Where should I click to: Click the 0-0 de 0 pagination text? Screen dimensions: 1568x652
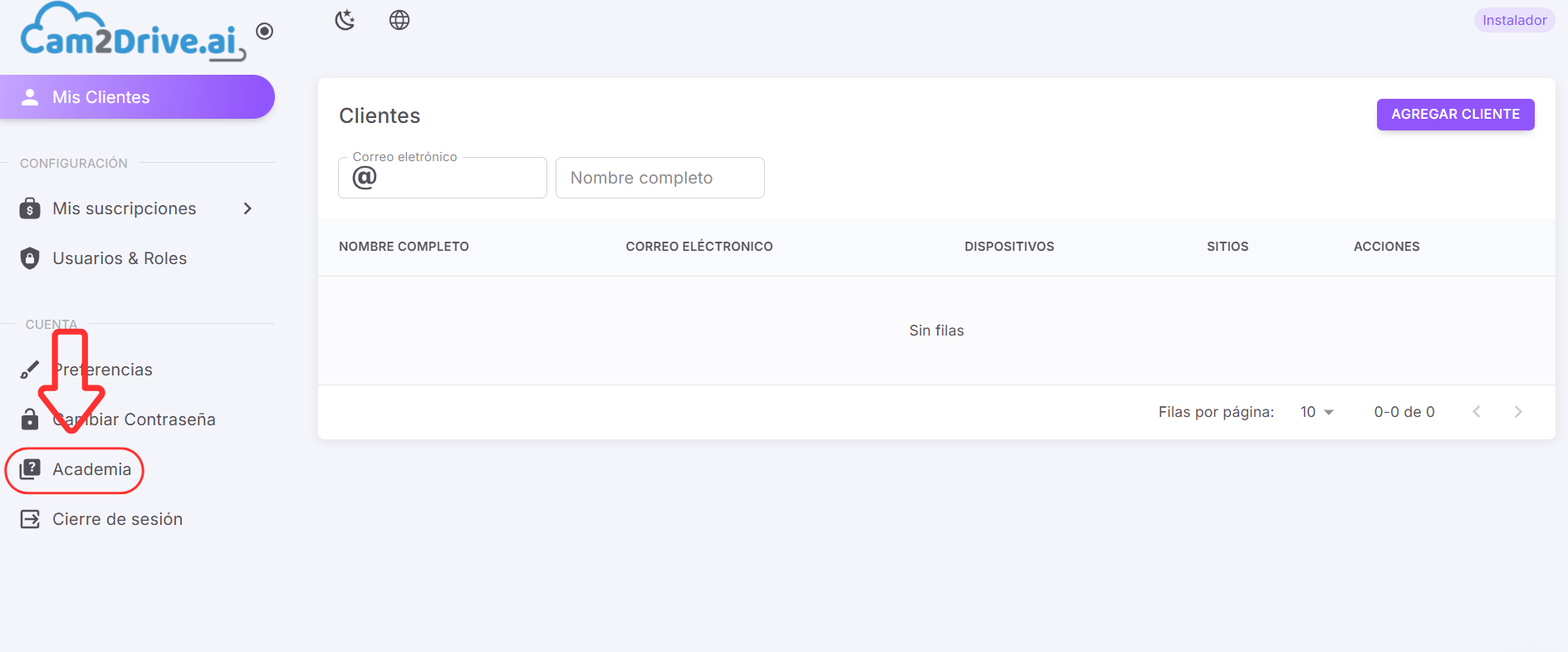(x=1404, y=412)
